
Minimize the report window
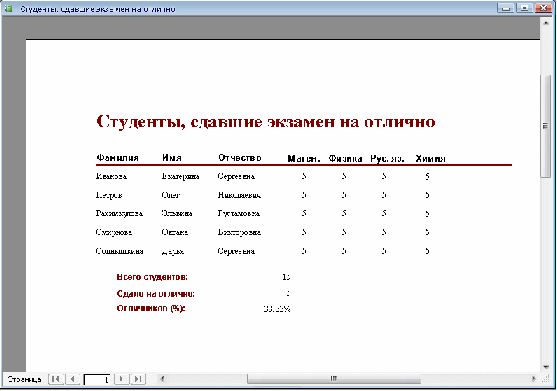tap(505, 8)
